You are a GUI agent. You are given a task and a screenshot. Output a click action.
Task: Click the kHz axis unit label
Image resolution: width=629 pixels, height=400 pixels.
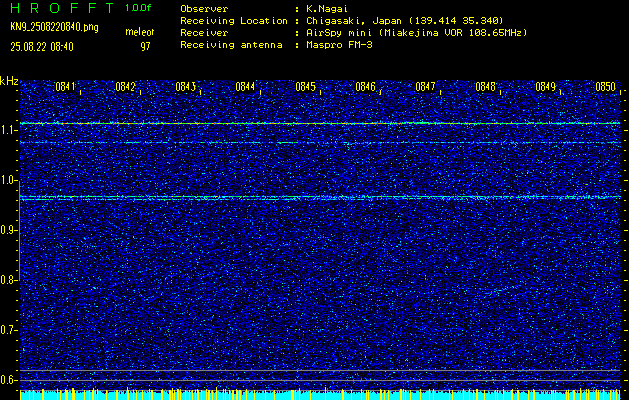[9, 81]
